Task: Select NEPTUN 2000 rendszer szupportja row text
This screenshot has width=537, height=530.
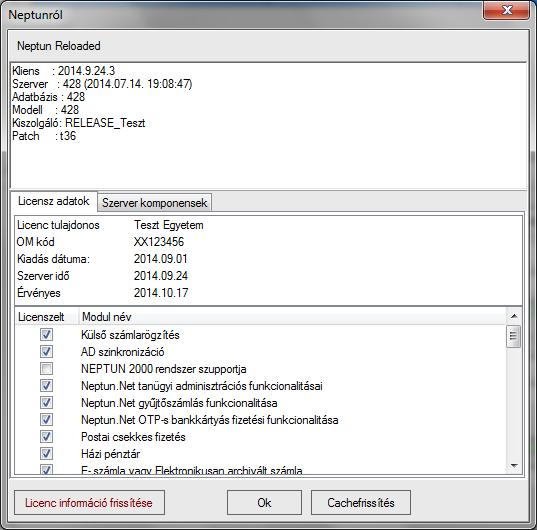Action: coord(163,369)
